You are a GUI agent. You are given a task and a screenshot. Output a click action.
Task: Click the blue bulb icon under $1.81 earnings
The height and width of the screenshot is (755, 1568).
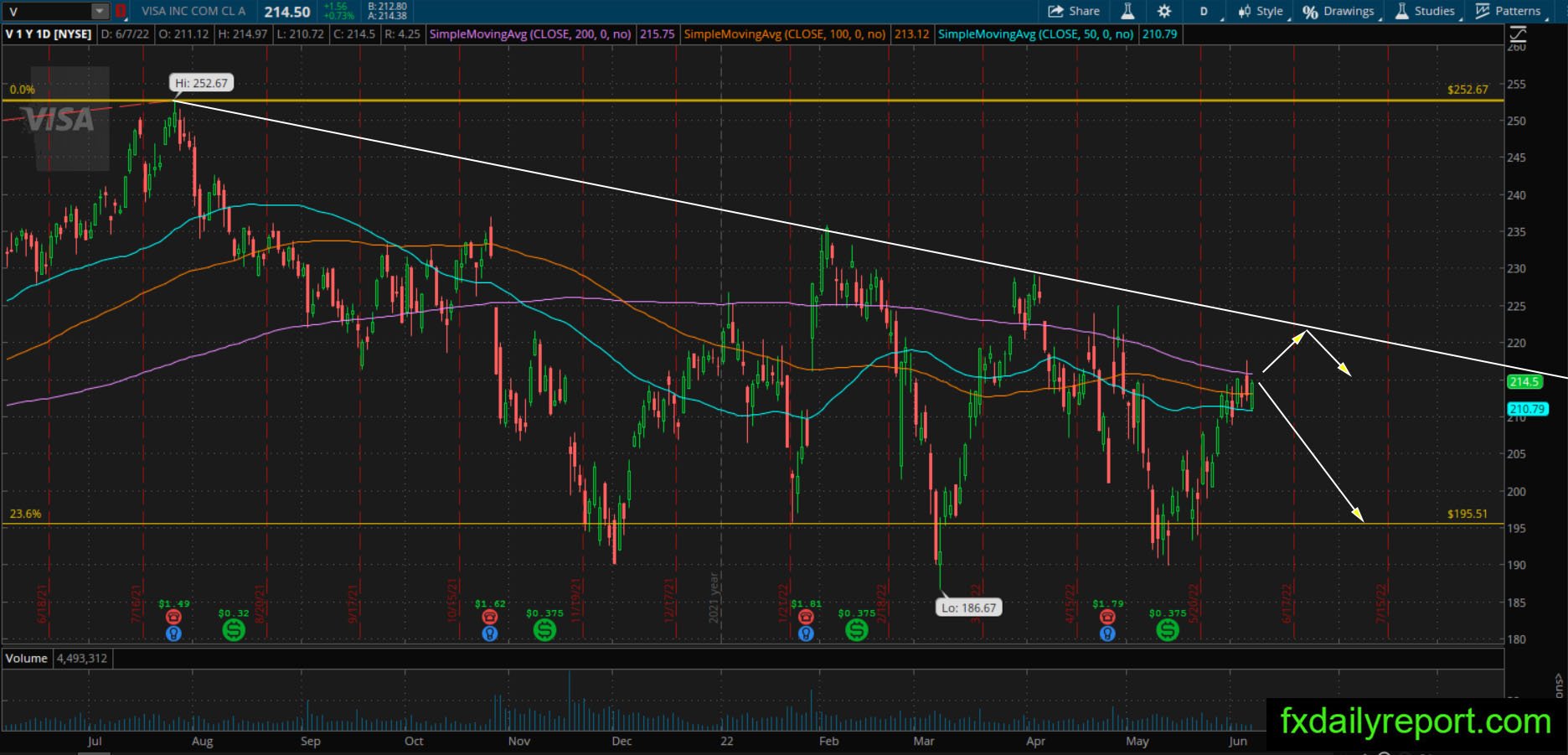(806, 633)
